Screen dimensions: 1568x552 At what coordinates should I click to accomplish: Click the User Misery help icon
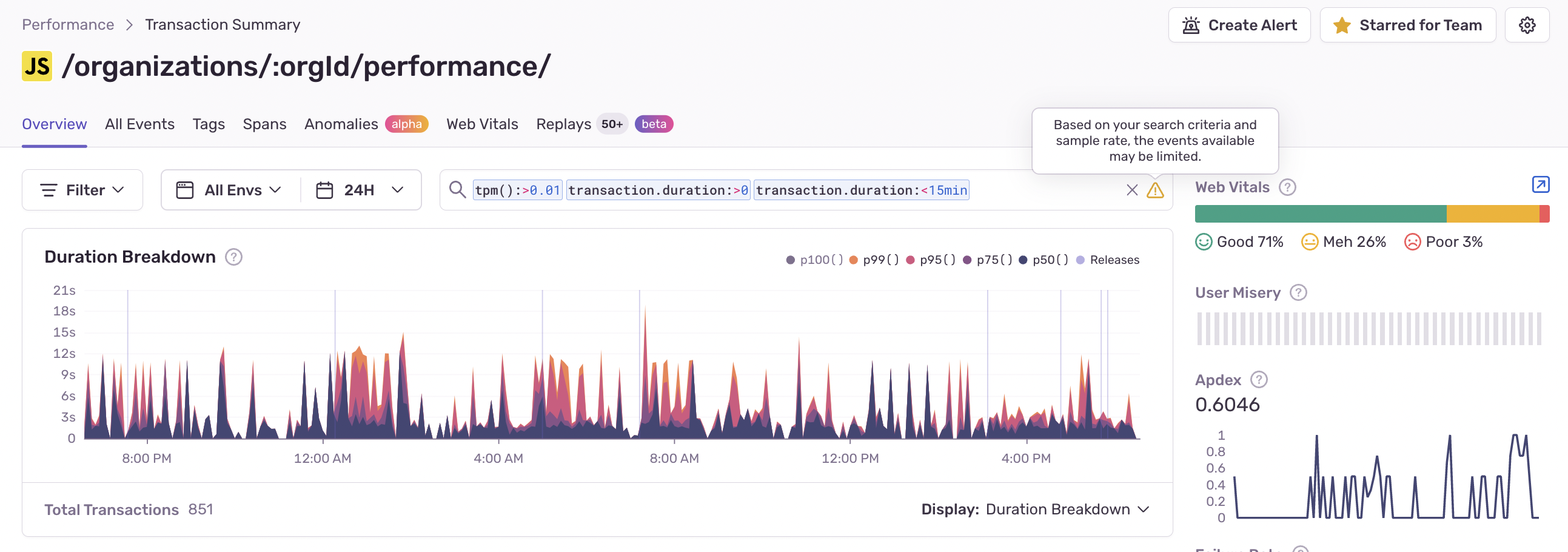(x=1298, y=292)
